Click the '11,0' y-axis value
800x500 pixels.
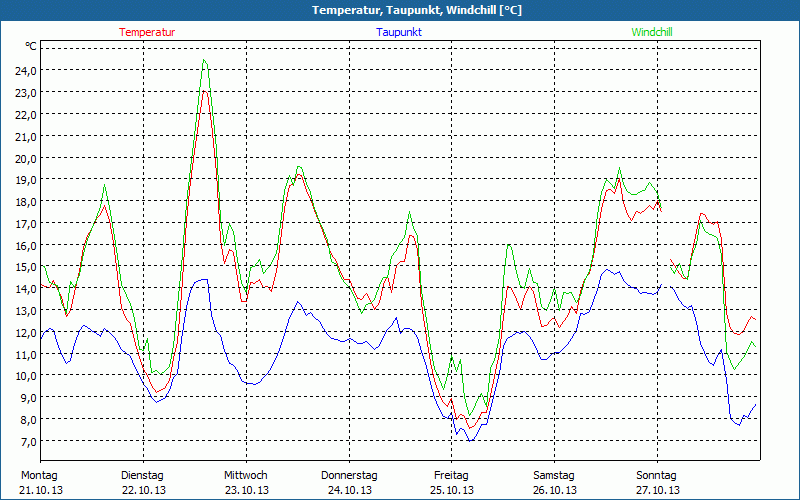[x=26, y=355]
